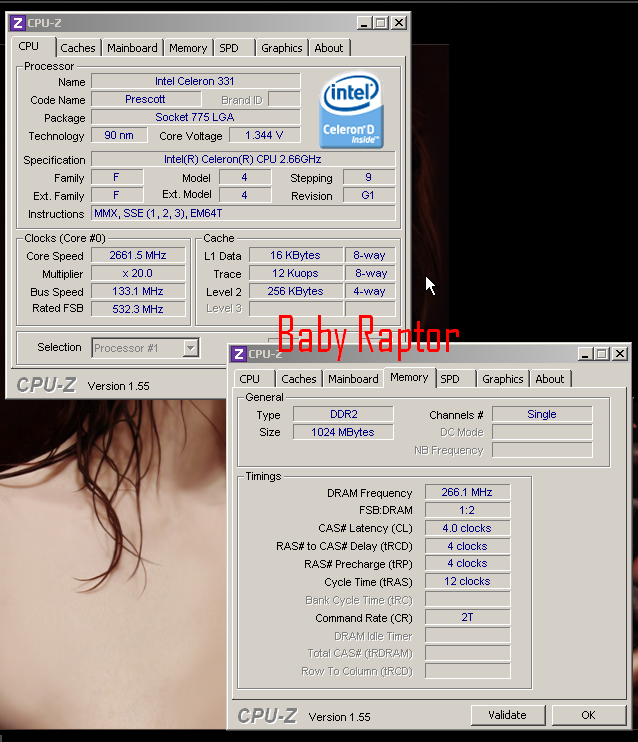
Task: Switch to Memory tab in the CPU window
Action: click(x=188, y=48)
